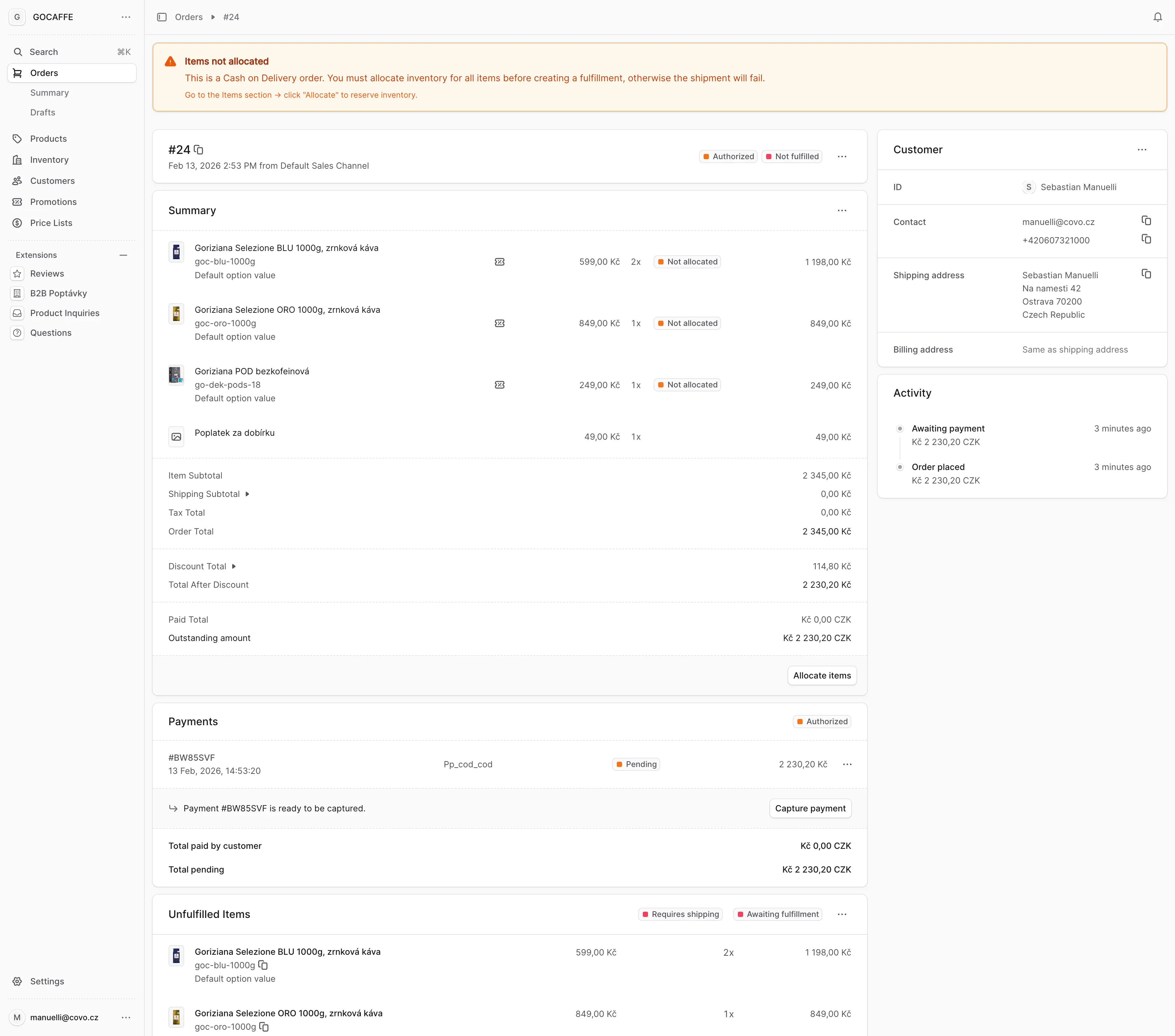Open the Reviews extension
Viewport: 1175px width, 1036px height.
(x=47, y=274)
